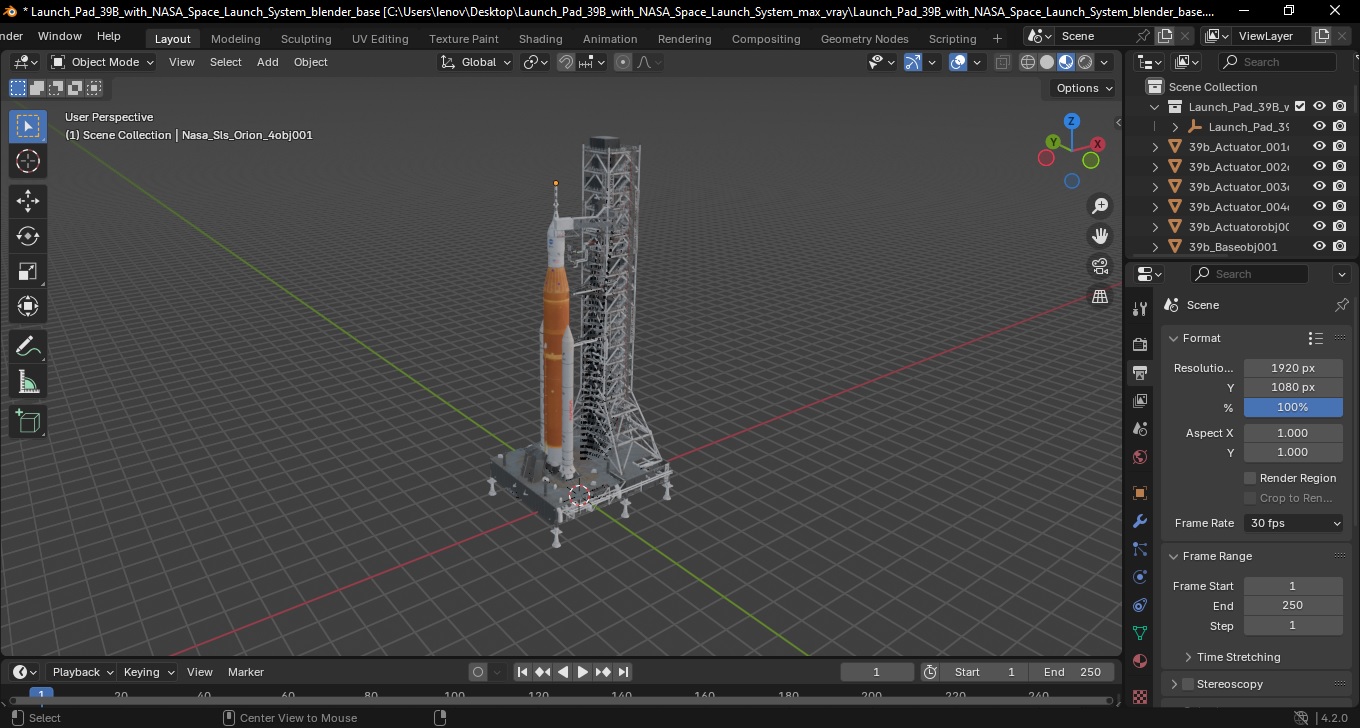Click the viewport pan hand icon
This screenshot has height=728, width=1360.
pos(1100,236)
